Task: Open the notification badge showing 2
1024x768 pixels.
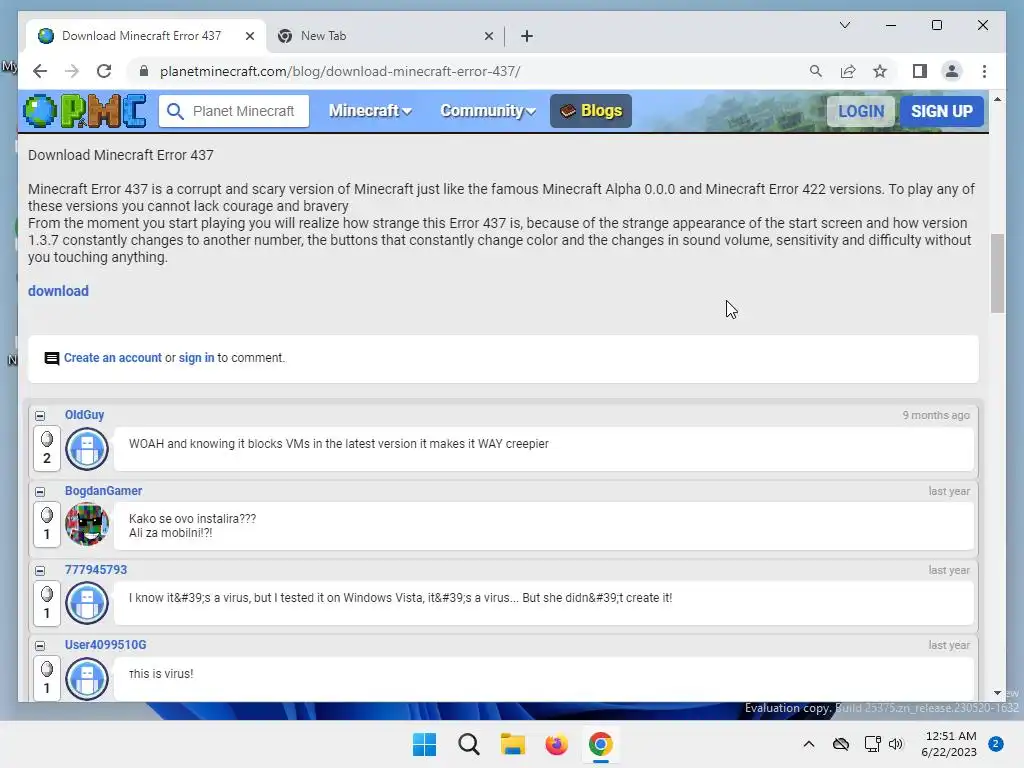Action: click(995, 744)
